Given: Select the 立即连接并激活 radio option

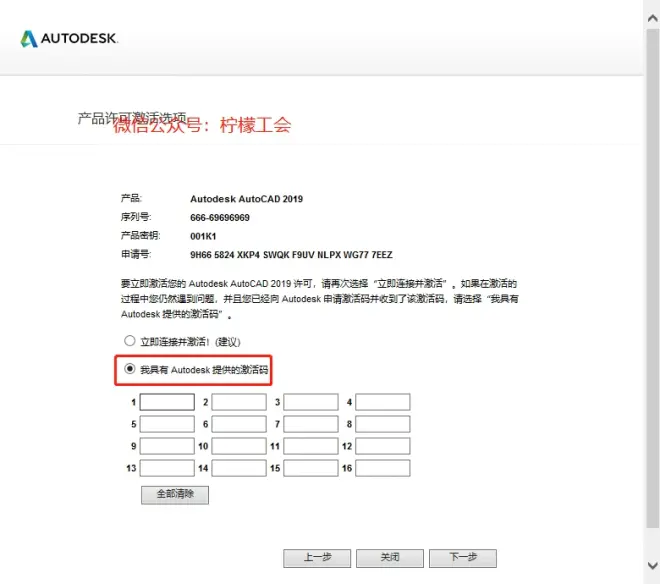Looking at the screenshot, I should (x=130, y=341).
